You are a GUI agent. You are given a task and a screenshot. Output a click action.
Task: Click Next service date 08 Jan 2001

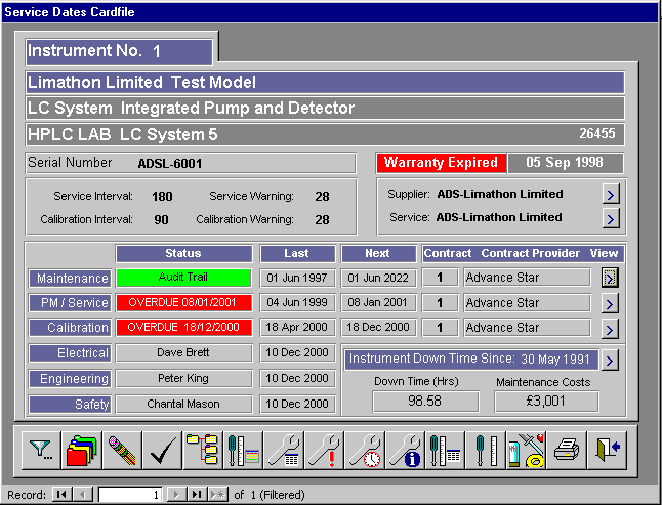coord(378,302)
